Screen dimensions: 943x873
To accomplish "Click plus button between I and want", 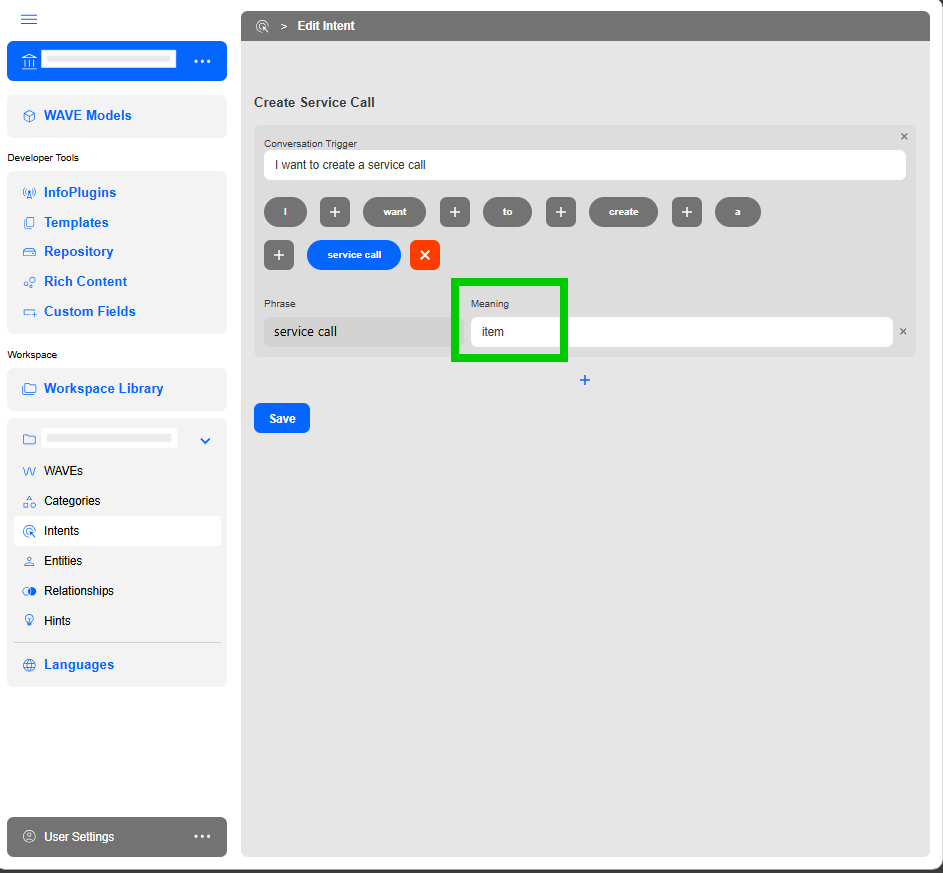I will (334, 212).
